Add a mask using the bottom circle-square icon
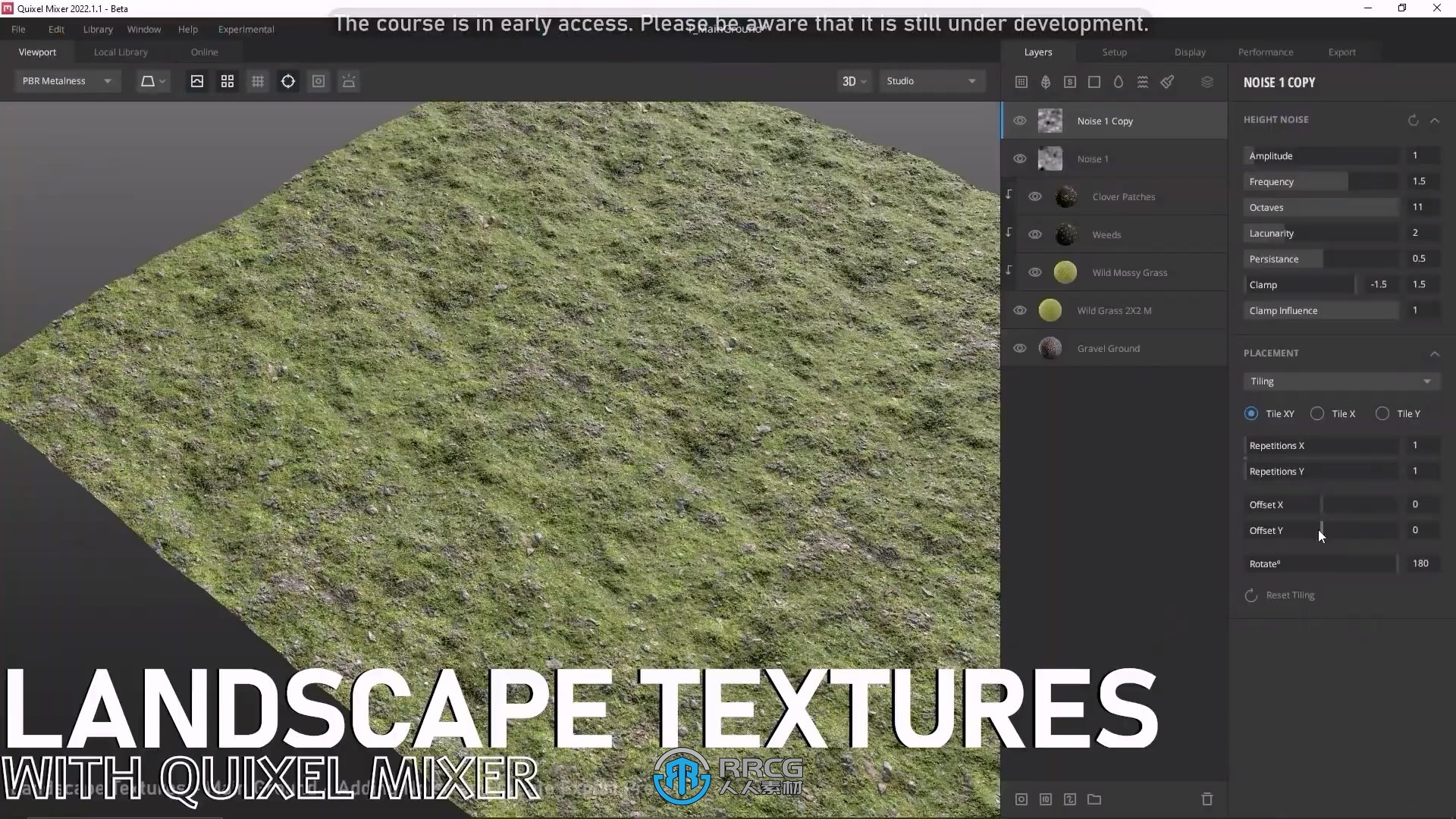 (1021, 799)
